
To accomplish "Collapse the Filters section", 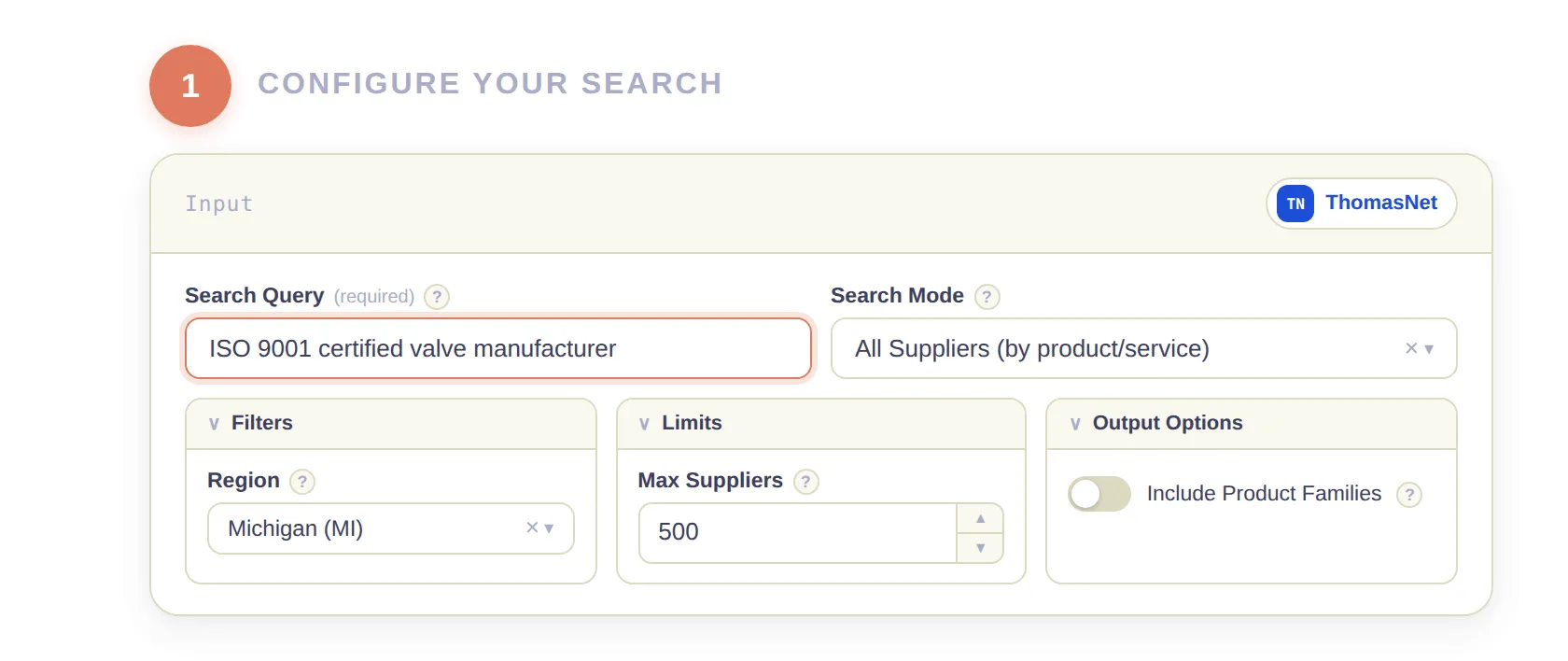I will pyautogui.click(x=216, y=423).
